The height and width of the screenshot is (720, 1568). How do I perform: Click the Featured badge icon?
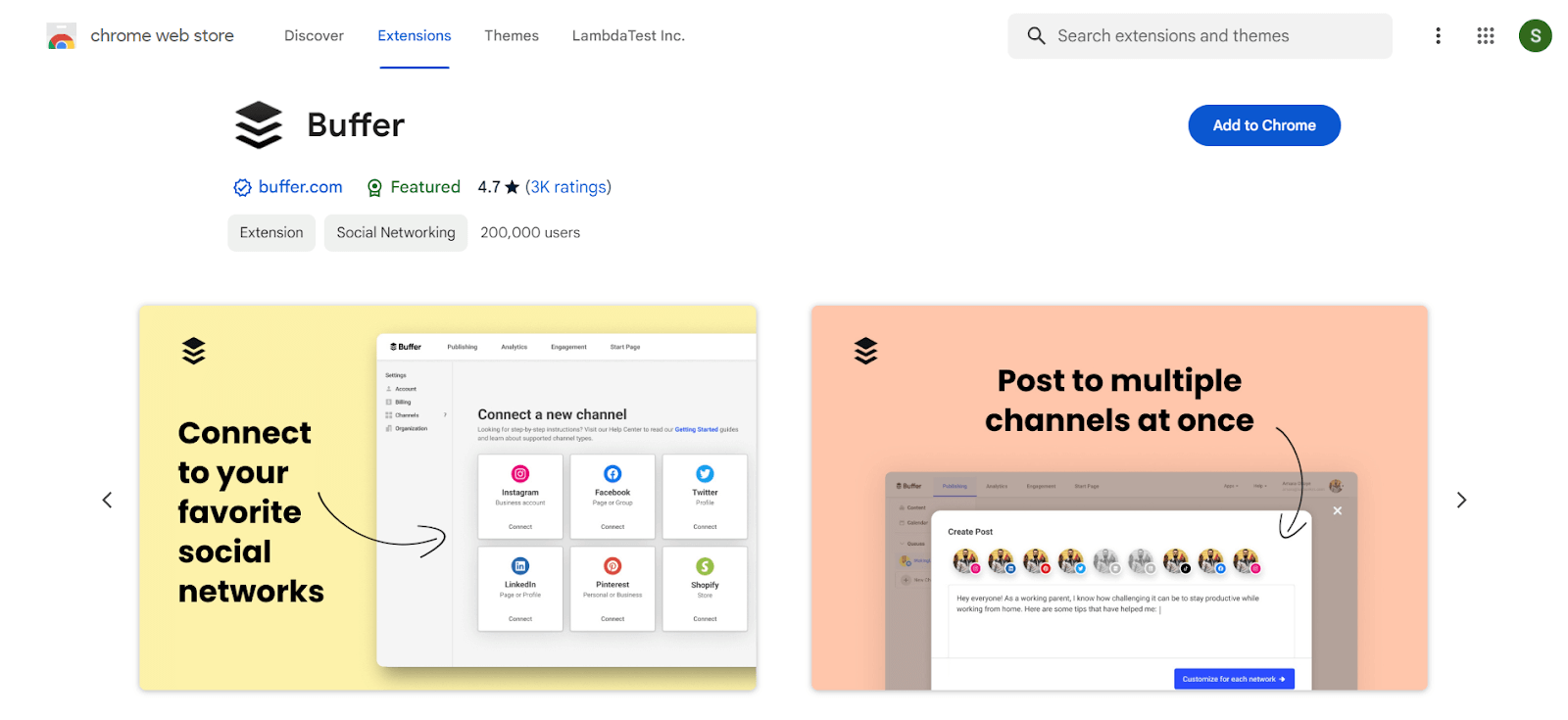(374, 188)
